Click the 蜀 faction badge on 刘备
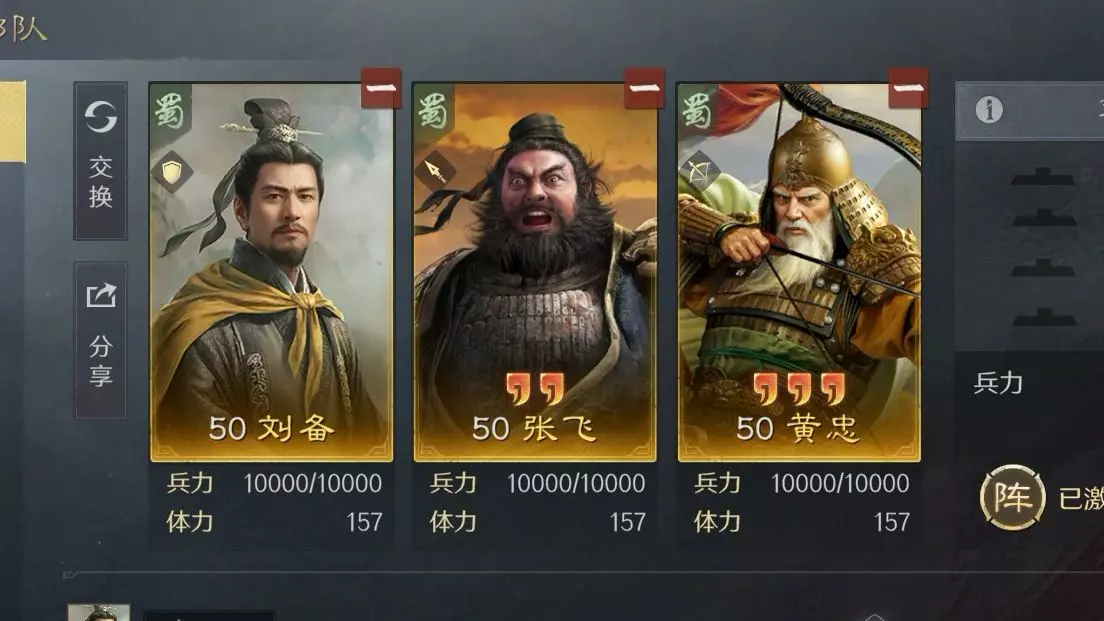1104x621 pixels. (170, 109)
